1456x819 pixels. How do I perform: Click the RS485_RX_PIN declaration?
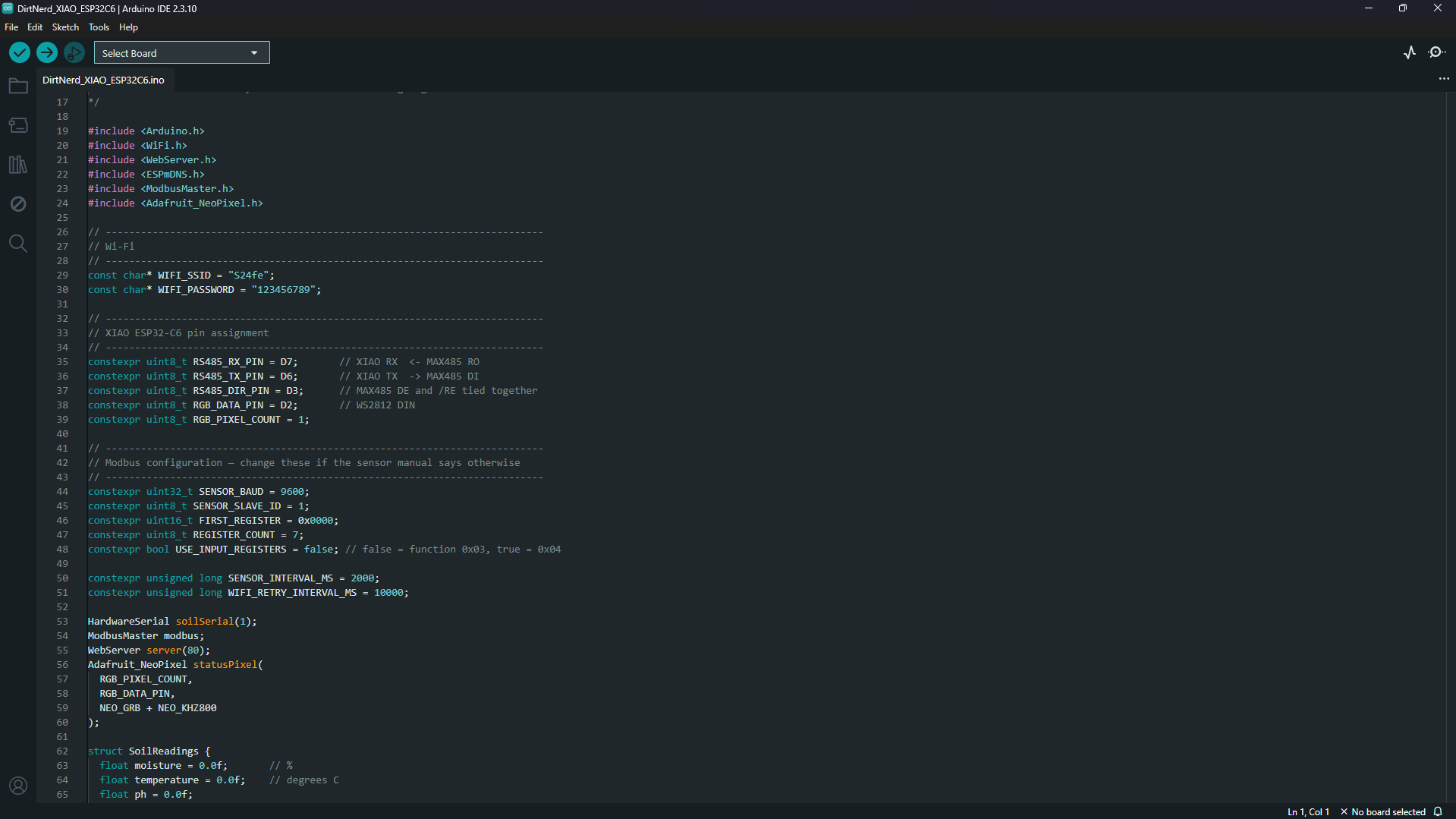(x=193, y=362)
